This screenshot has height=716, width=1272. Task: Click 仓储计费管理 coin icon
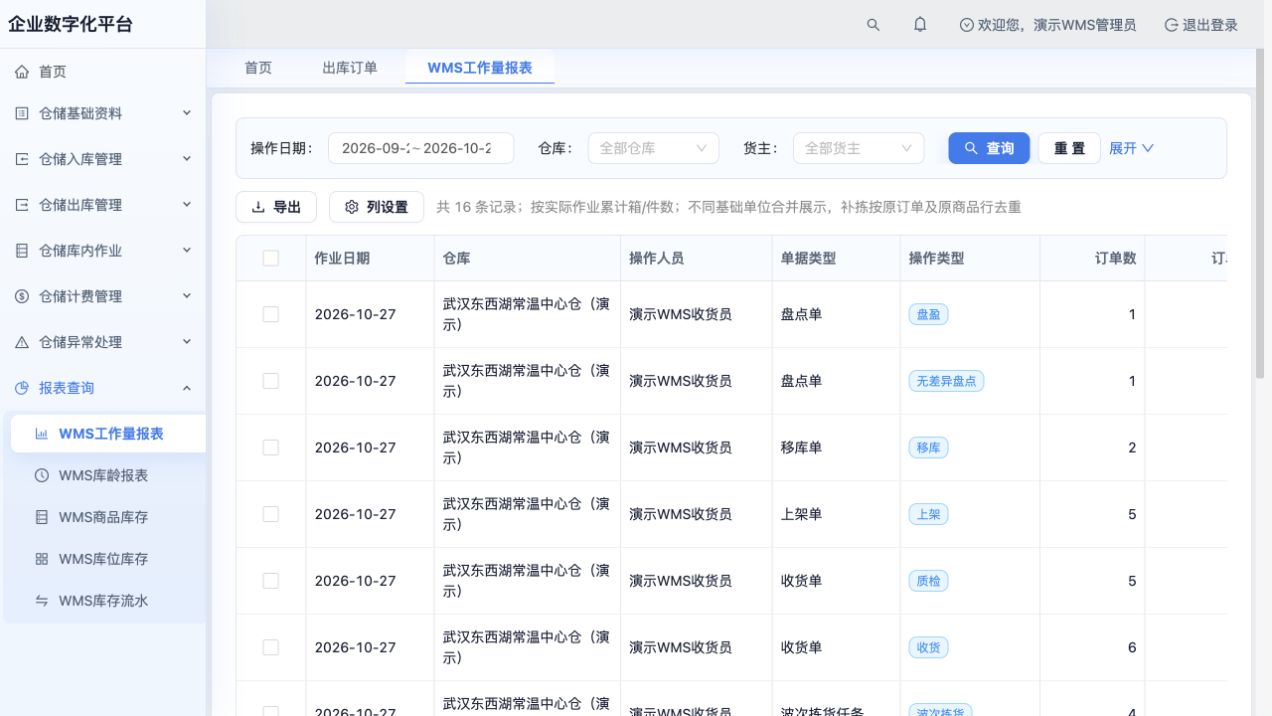point(22,296)
